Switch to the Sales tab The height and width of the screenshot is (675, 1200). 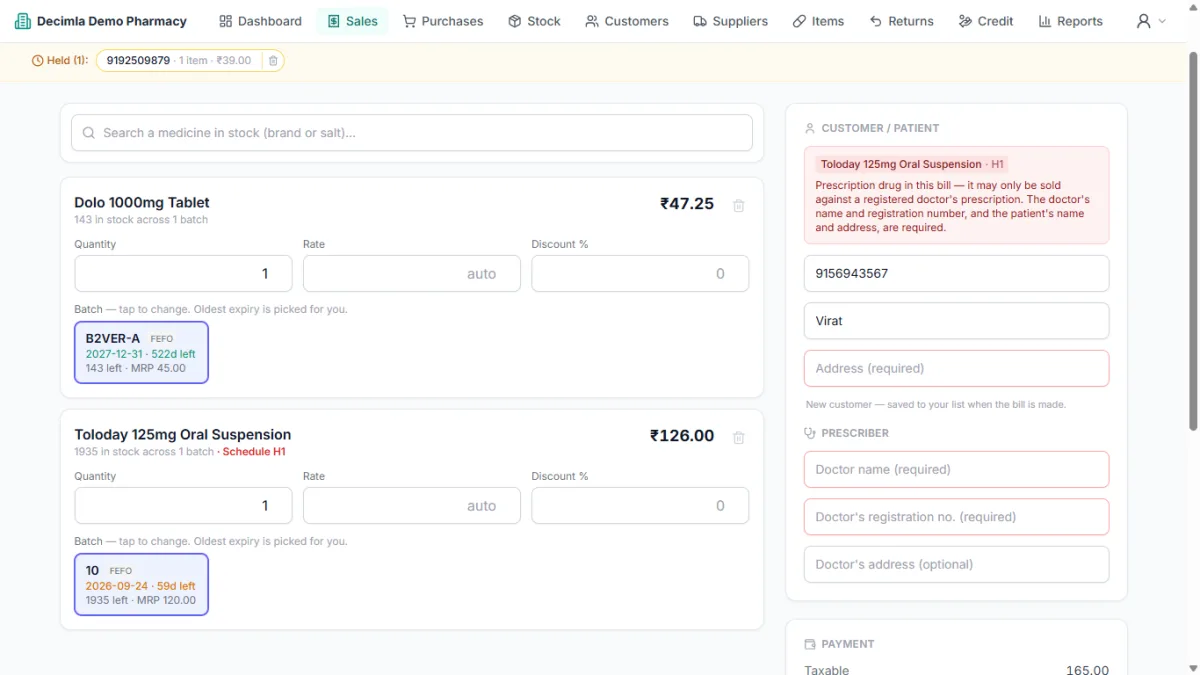(352, 21)
